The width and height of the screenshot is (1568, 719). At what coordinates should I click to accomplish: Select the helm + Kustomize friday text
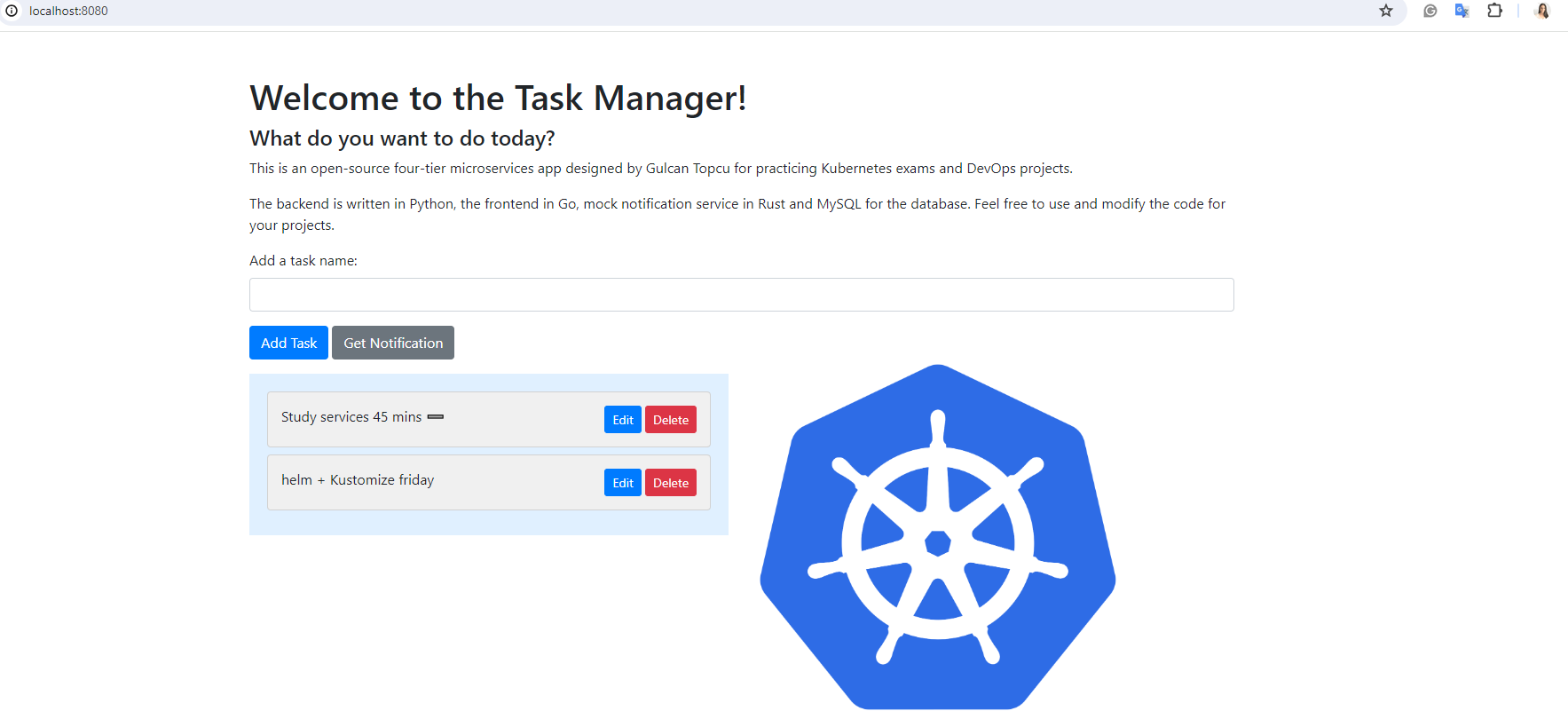point(358,480)
